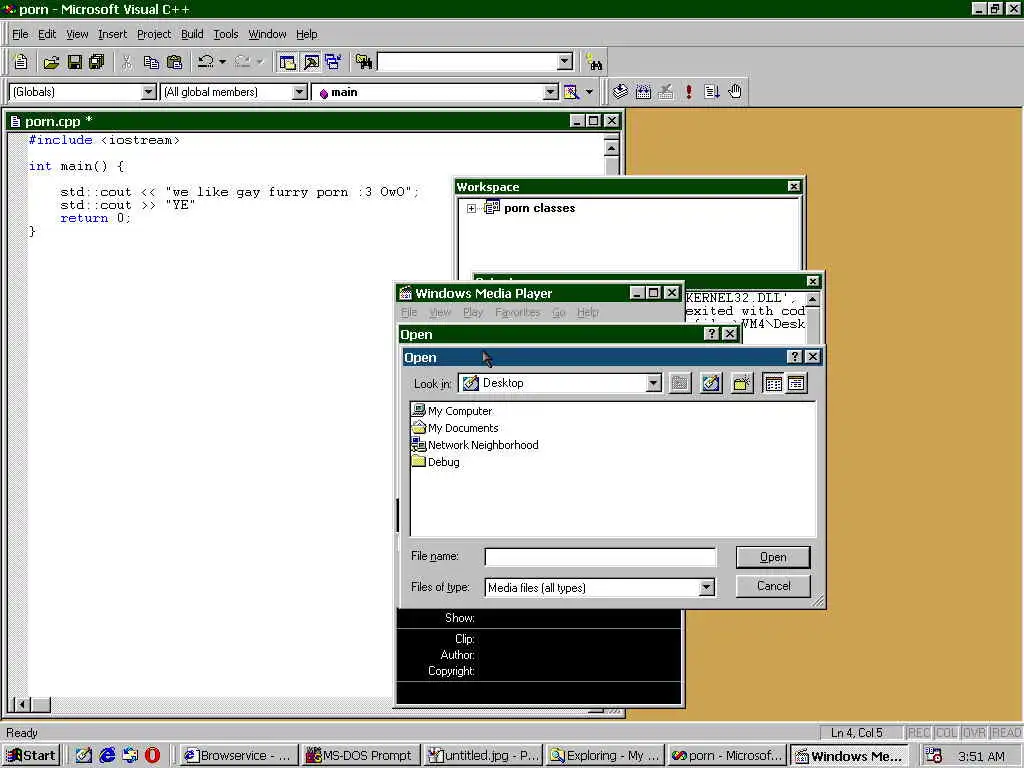The image size is (1024, 768).
Task: Open the (Globals) class dropdown
Action: (x=148, y=92)
